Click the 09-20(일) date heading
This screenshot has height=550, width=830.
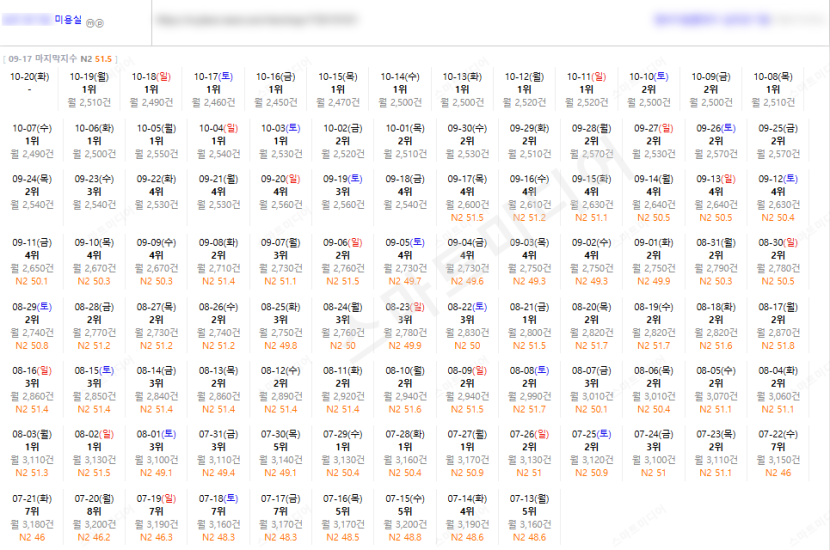coord(281,179)
